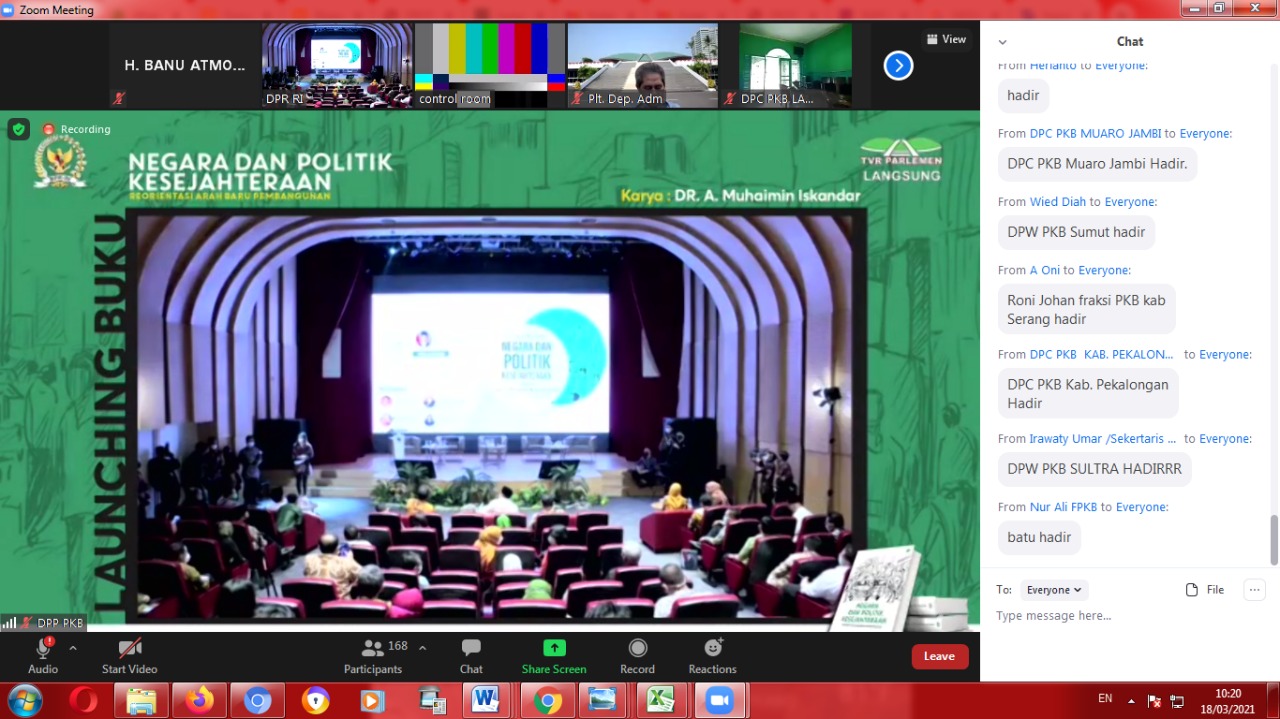Select Plt. Dep. Adm participant thumbnail
Viewport: 1280px width, 719px height.
point(643,66)
